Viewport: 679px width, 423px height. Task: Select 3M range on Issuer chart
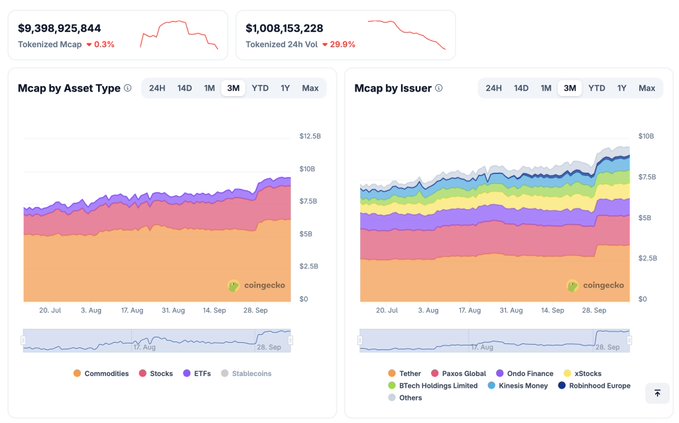point(570,88)
